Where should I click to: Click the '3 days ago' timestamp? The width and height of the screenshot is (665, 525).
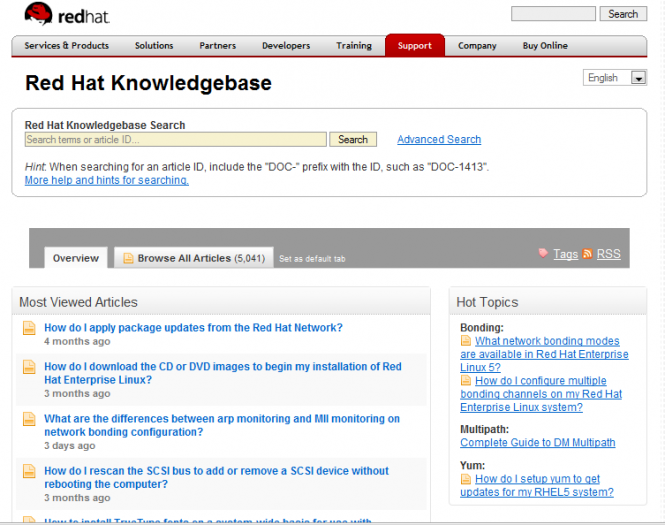point(70,446)
